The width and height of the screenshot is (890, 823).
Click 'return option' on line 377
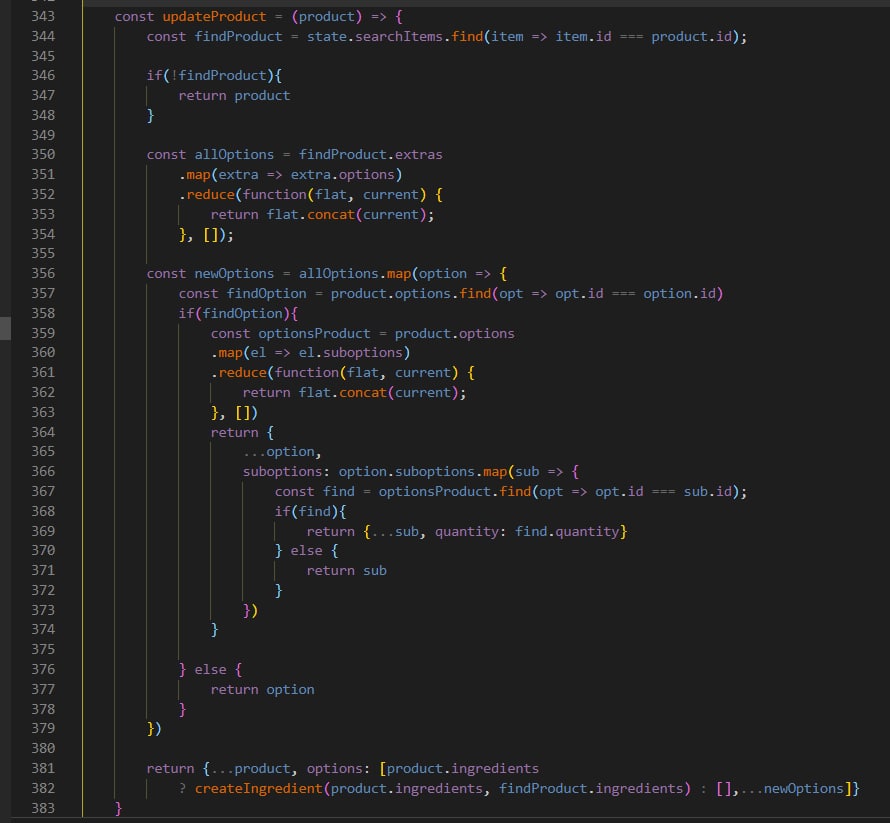(x=262, y=690)
